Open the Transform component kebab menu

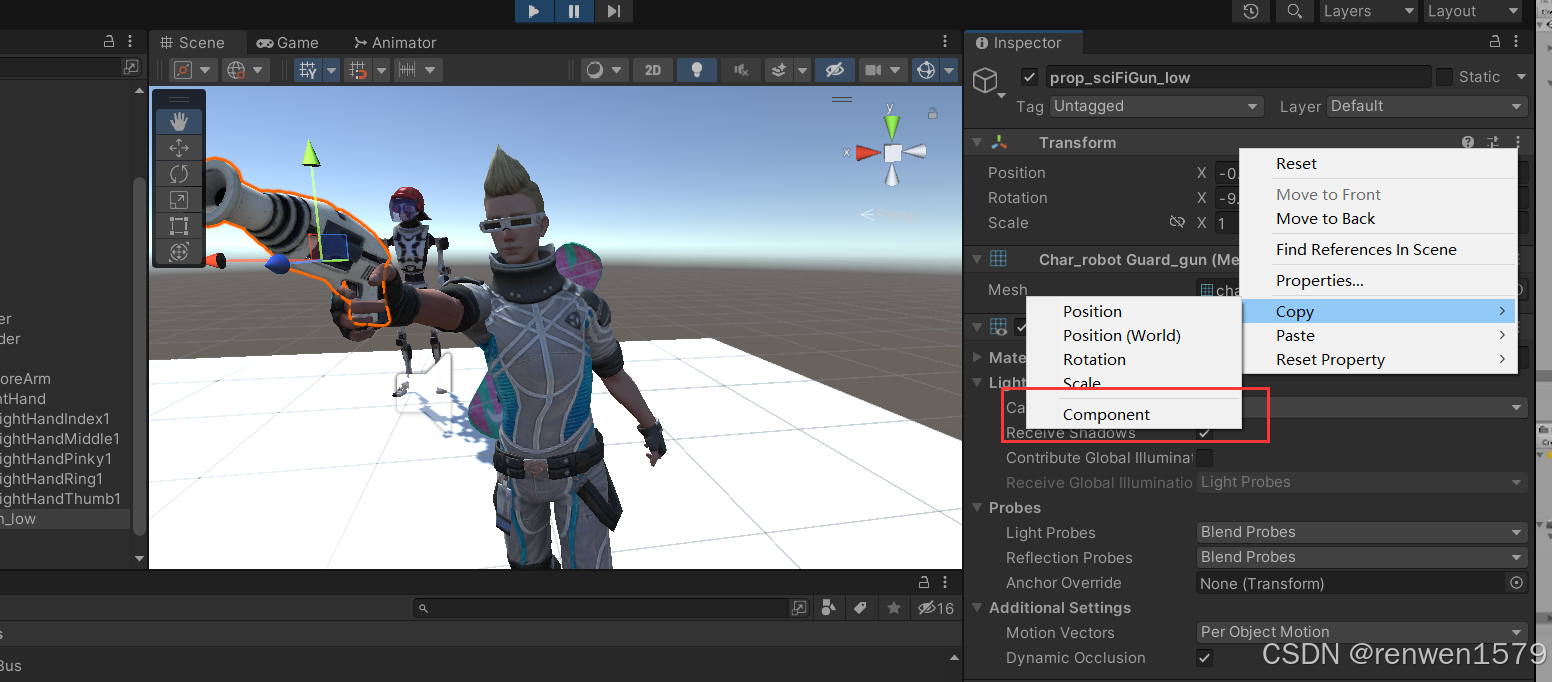coord(1518,143)
